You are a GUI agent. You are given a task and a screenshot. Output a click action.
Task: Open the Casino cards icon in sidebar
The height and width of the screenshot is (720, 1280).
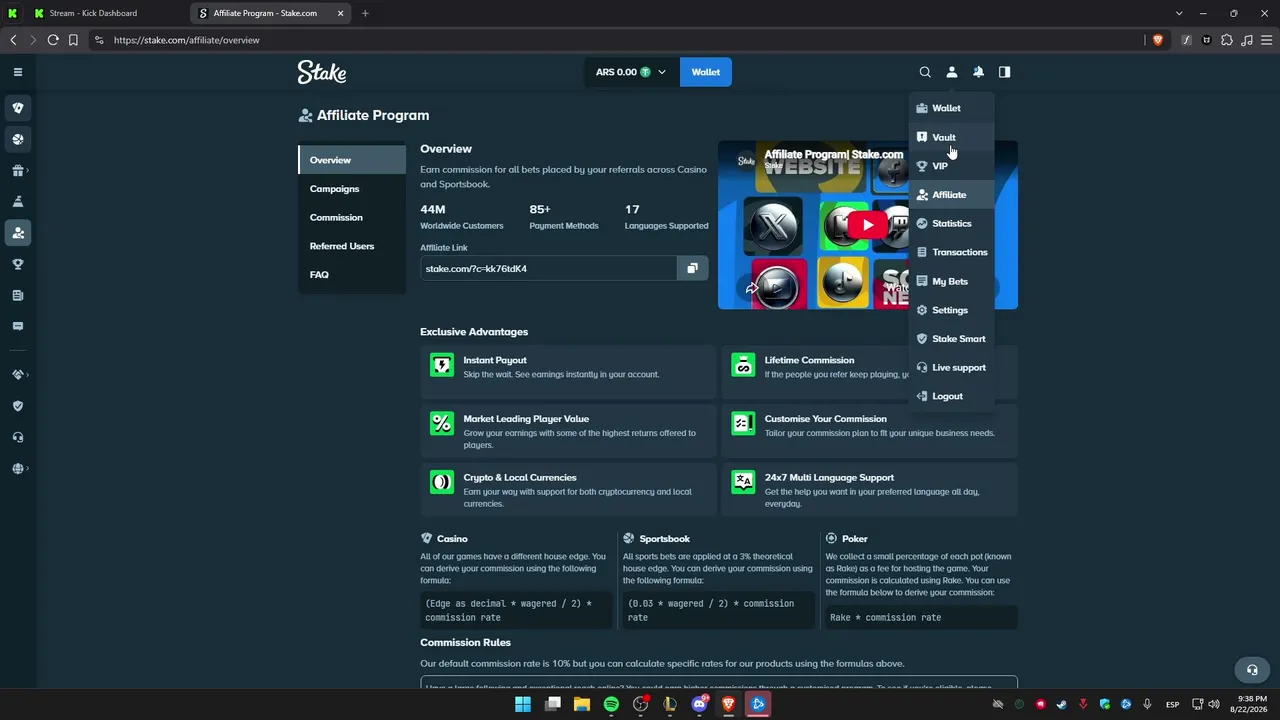point(17,108)
